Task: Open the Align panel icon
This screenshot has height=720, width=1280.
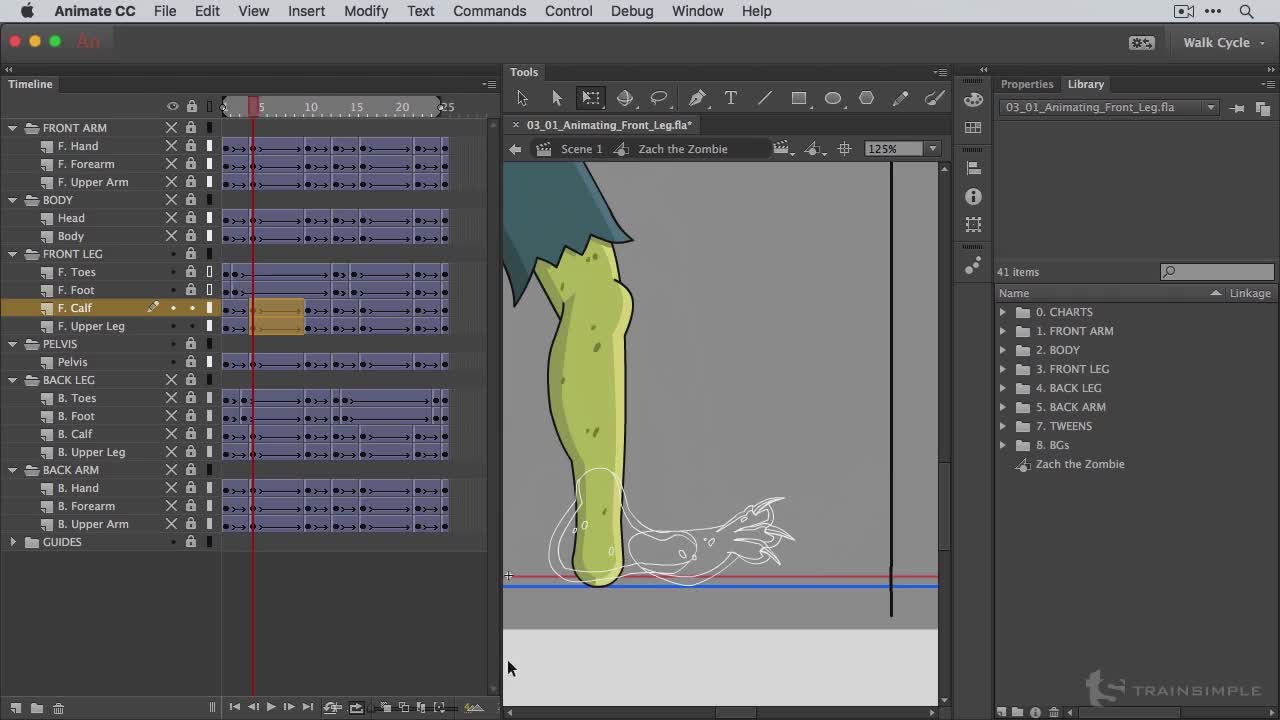Action: click(974, 168)
